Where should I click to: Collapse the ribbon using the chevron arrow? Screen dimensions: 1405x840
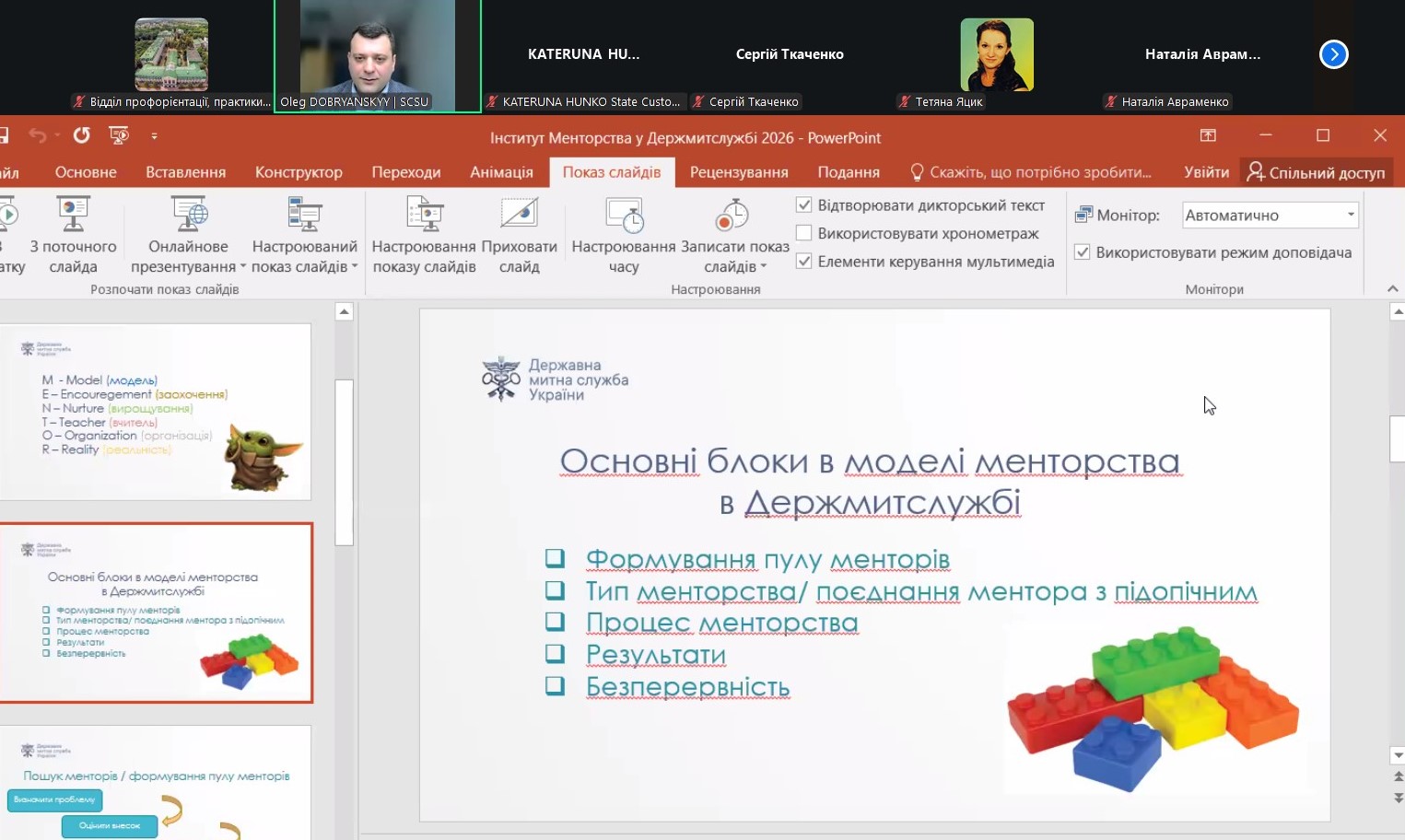1392,289
